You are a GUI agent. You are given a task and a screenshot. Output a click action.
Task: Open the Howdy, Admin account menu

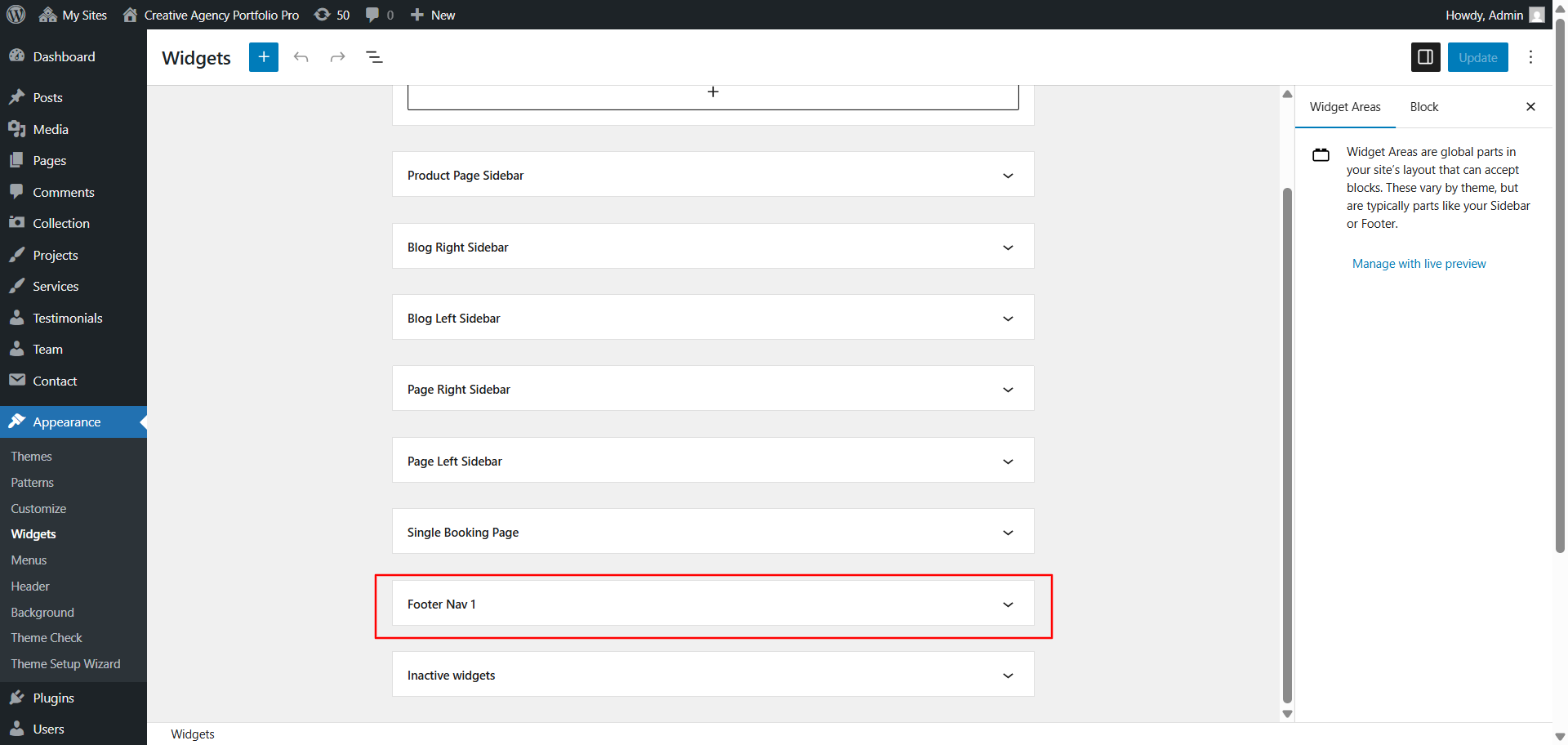tap(1494, 15)
